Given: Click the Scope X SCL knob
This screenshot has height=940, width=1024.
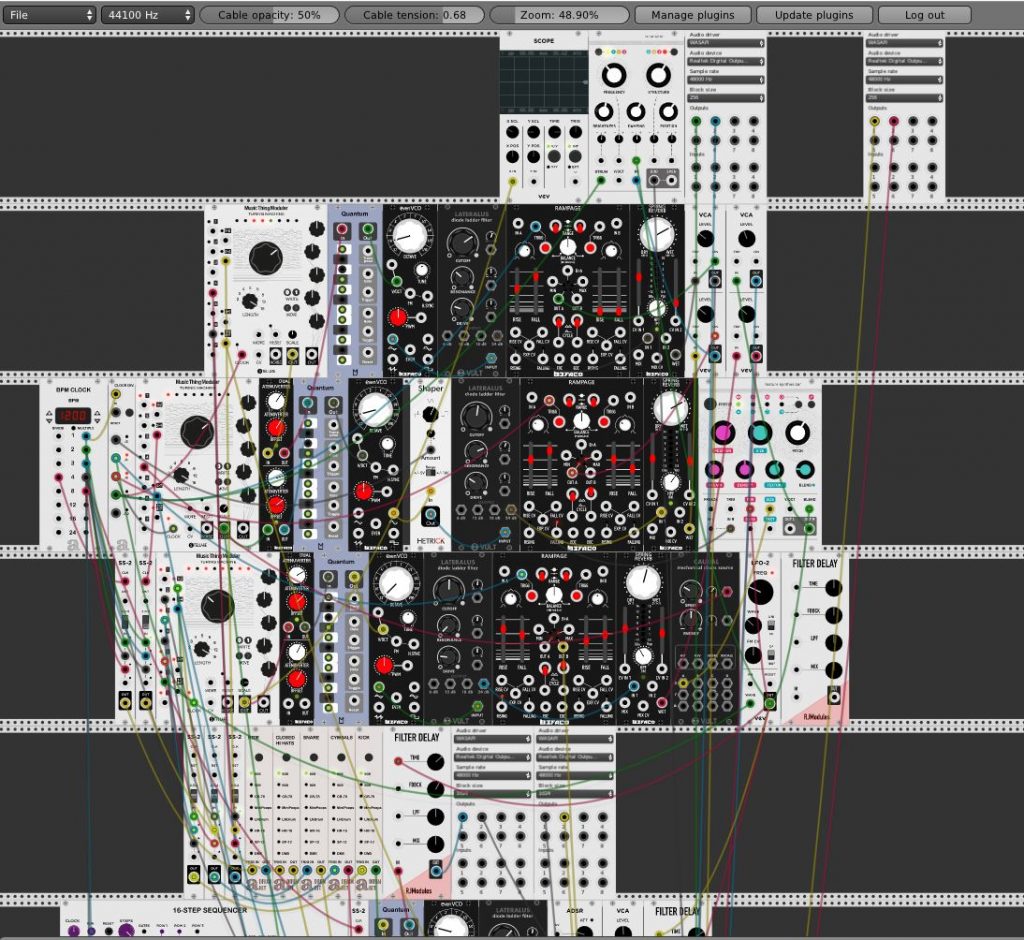Looking at the screenshot, I should tap(513, 133).
